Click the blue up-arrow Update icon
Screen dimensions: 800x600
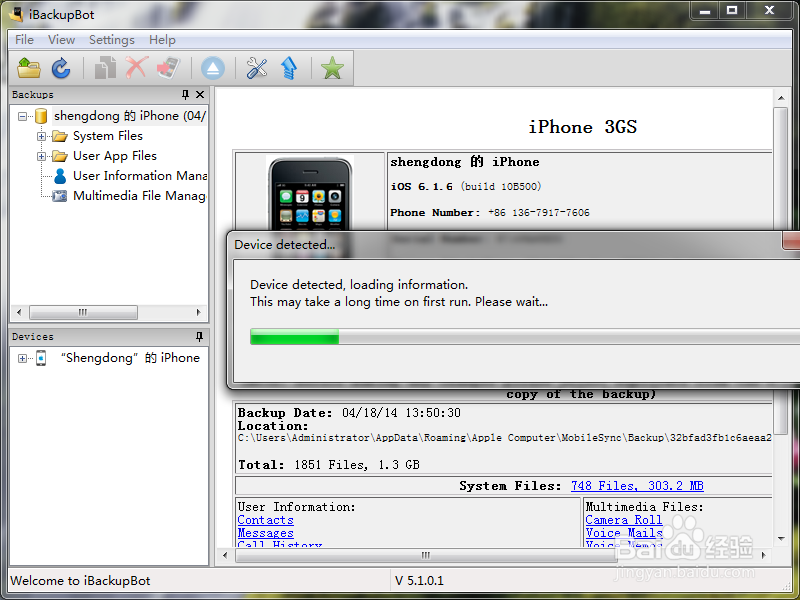289,68
